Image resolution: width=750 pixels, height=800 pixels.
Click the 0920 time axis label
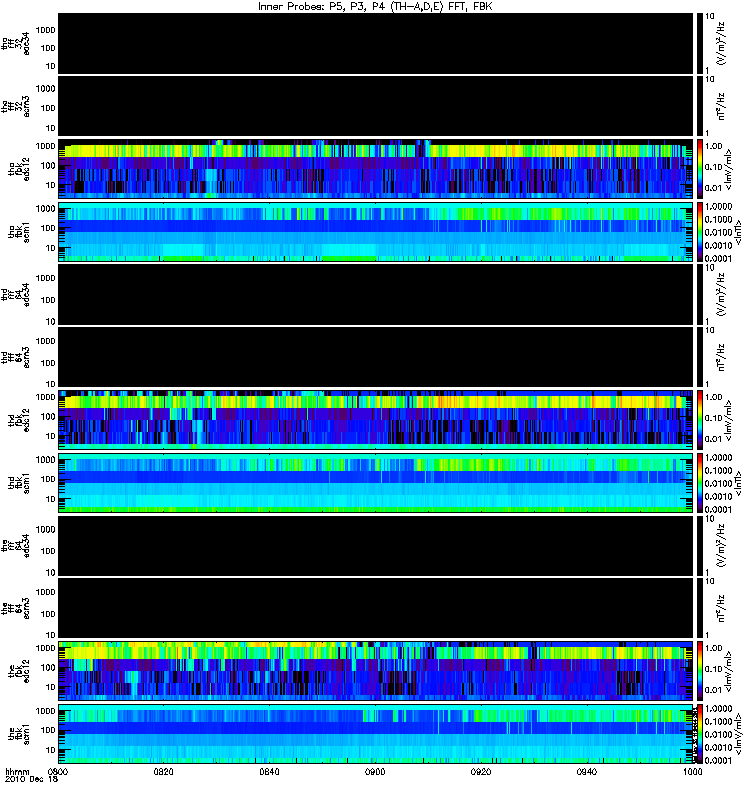[x=481, y=771]
